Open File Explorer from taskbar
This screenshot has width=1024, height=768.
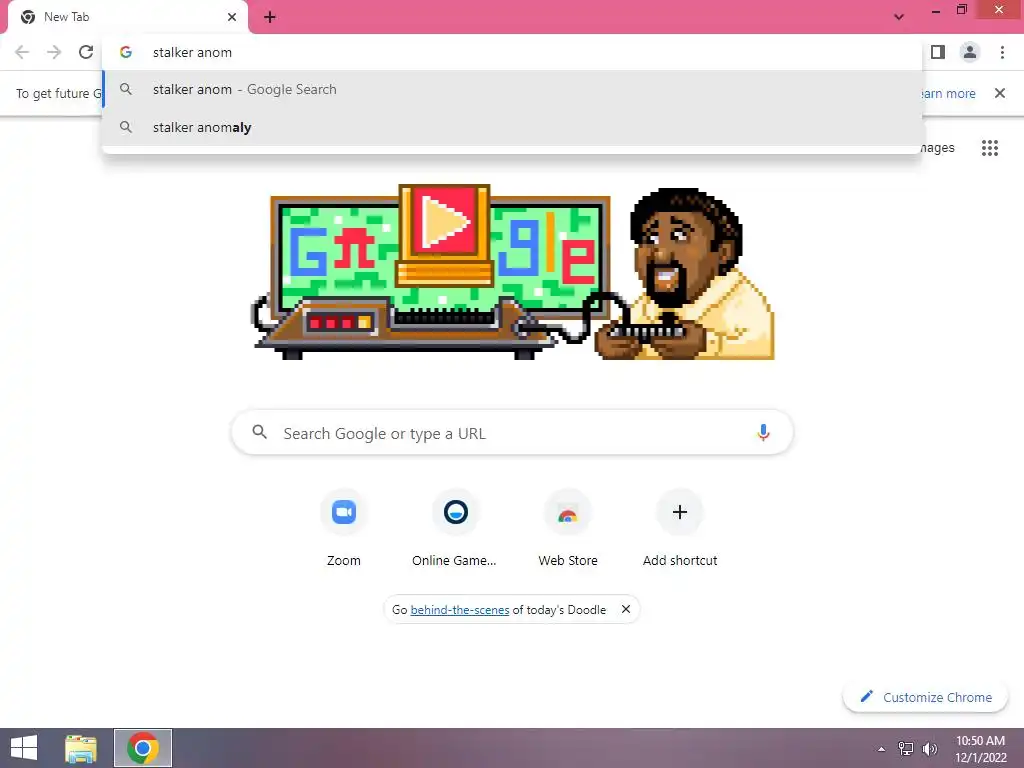click(81, 748)
